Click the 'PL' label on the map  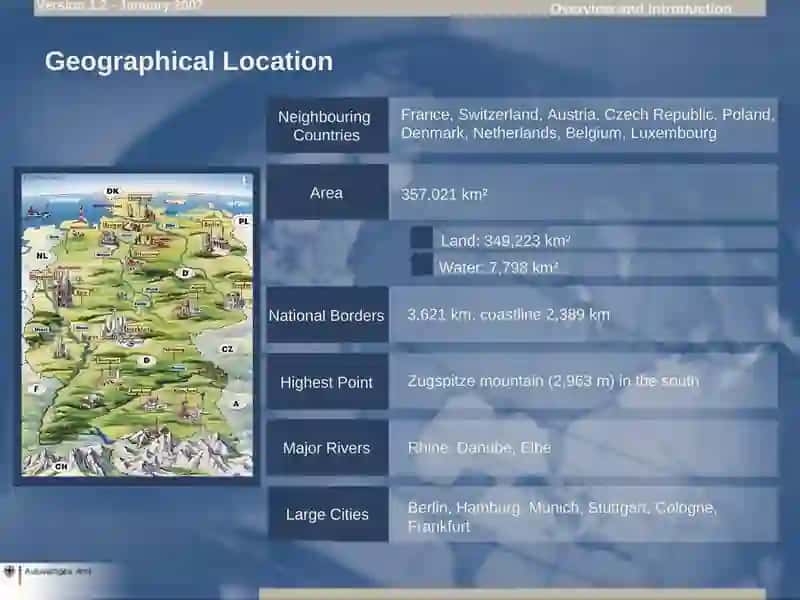click(x=243, y=221)
